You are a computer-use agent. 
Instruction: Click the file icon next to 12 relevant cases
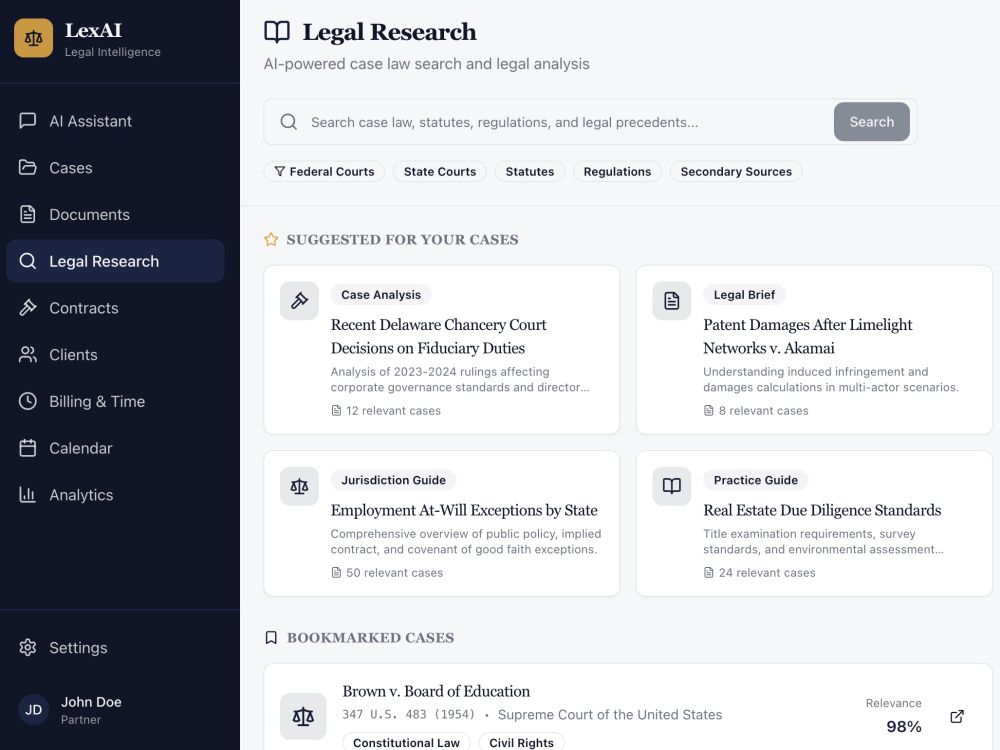[x=336, y=411]
